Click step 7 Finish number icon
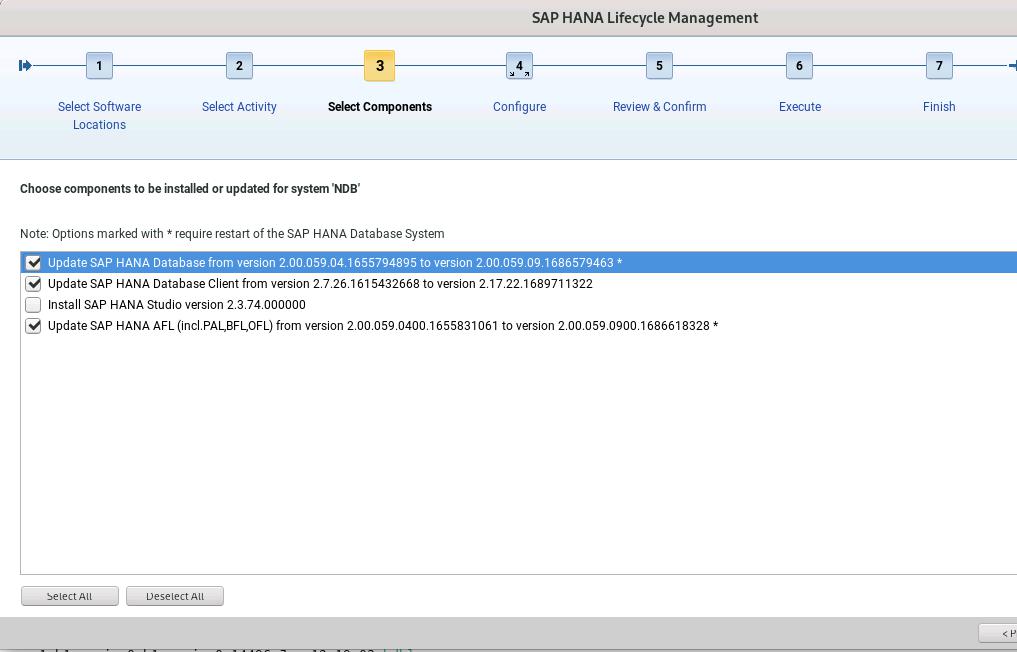The width and height of the screenshot is (1017, 652). (x=939, y=66)
